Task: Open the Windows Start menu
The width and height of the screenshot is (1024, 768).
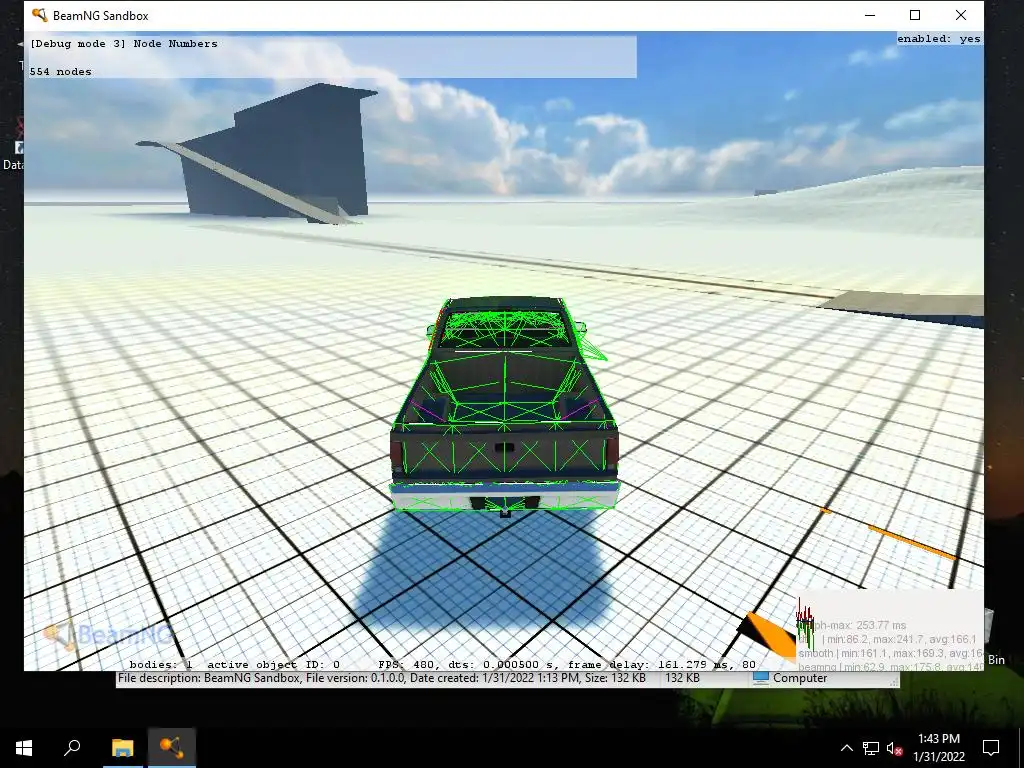Action: (x=24, y=748)
